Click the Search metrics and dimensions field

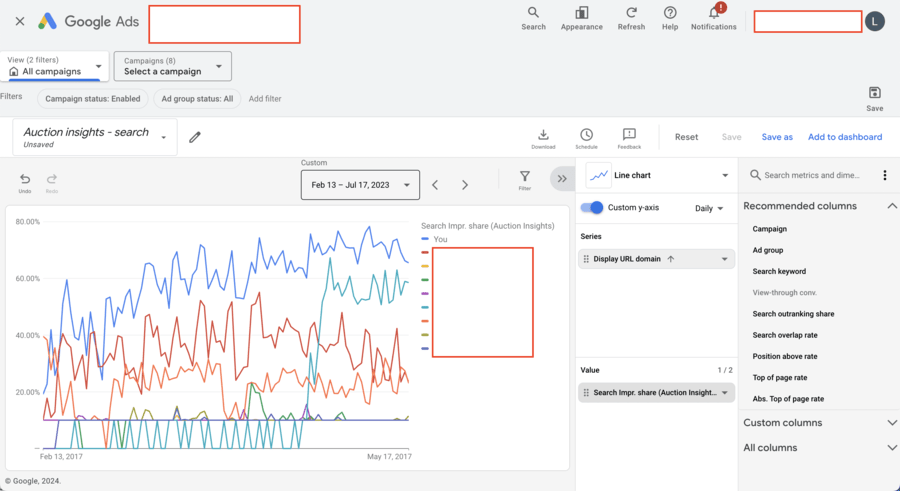point(811,175)
